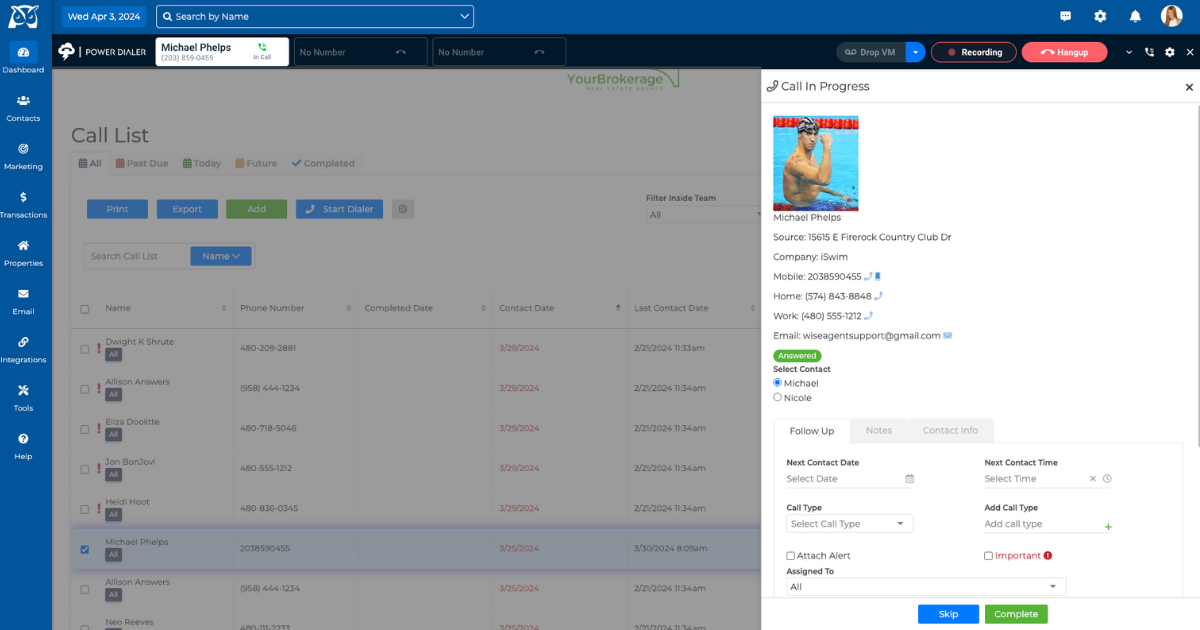This screenshot has height=630, width=1200.
Task: Uncheck the Michael Phelps row checkbox
Action: click(x=84, y=549)
